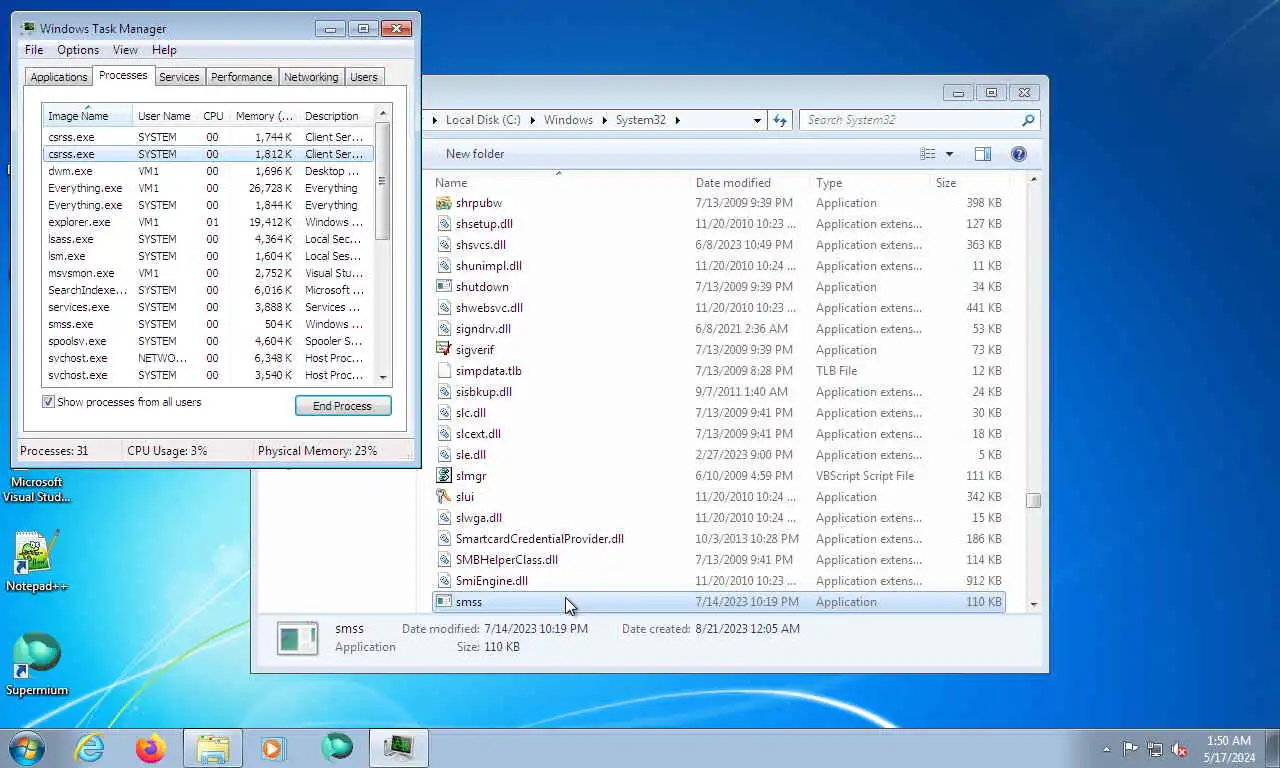The width and height of the screenshot is (1280, 768).
Task: Click the slui application icon
Action: click(x=445, y=497)
